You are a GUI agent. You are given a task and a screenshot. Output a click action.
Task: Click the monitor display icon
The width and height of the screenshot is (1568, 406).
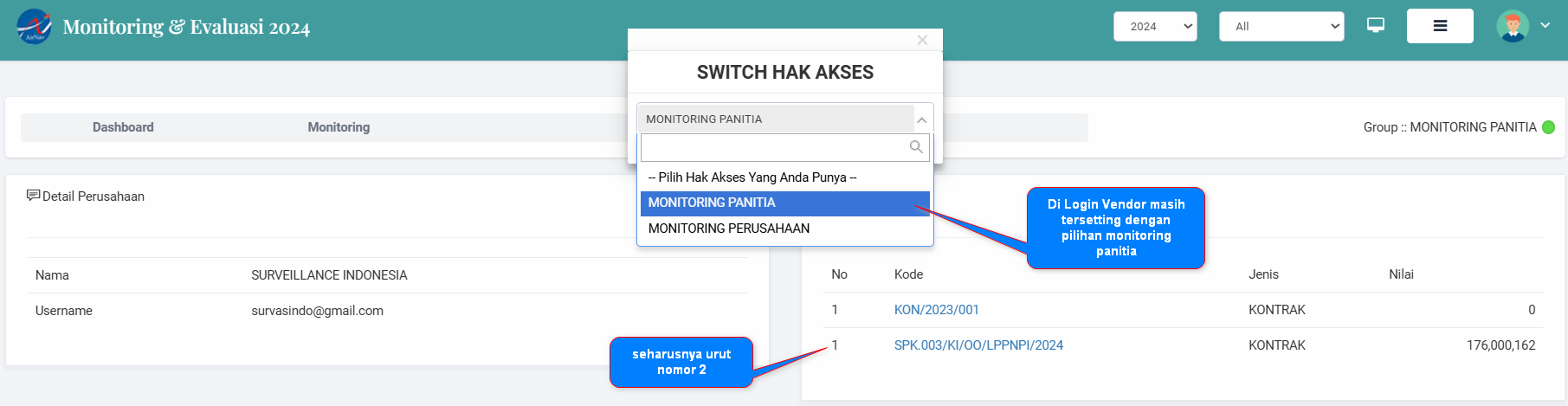[x=1375, y=25]
